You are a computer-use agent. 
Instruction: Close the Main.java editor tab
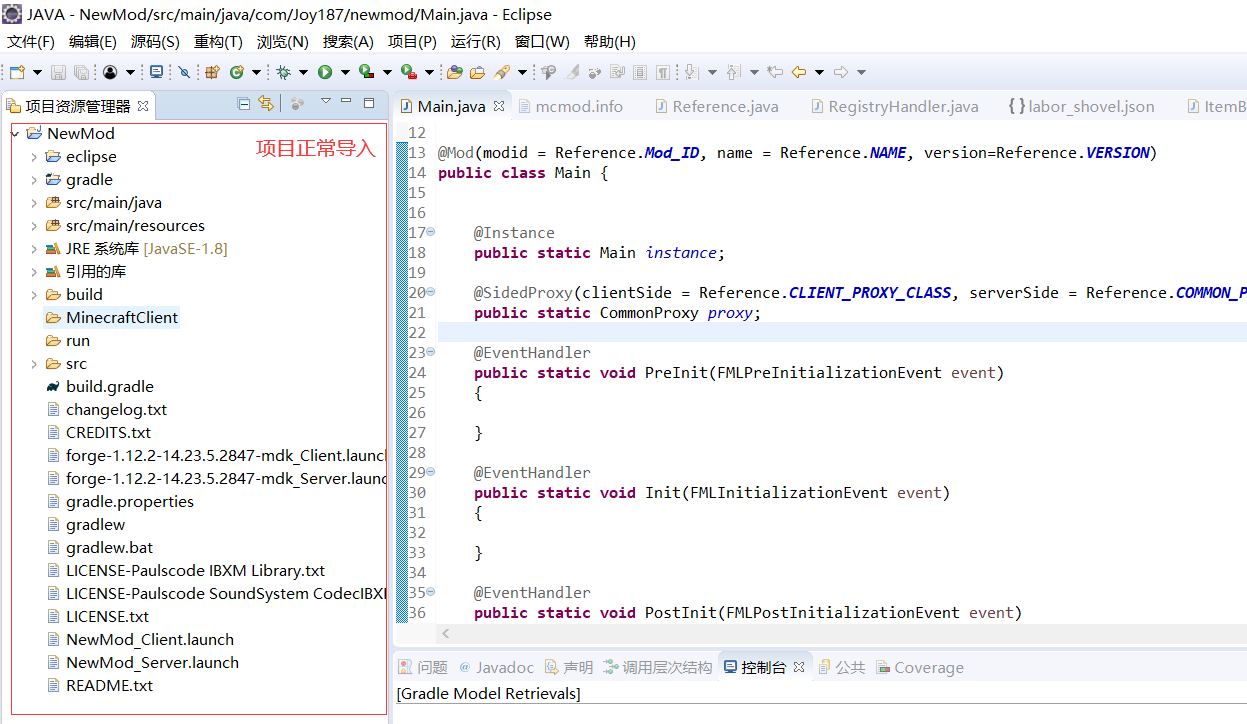pyautogui.click(x=499, y=105)
